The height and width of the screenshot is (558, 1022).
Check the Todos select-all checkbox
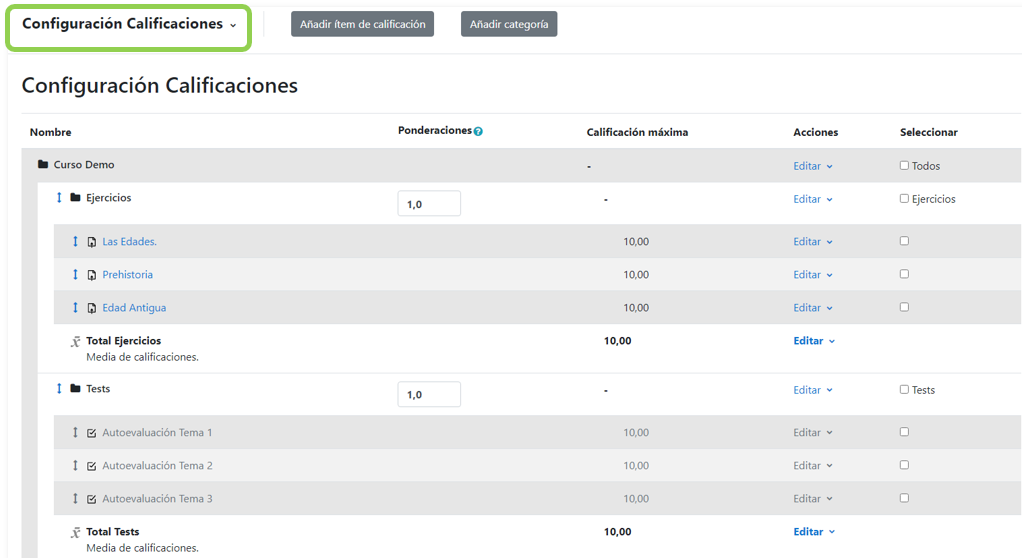pyautogui.click(x=904, y=166)
